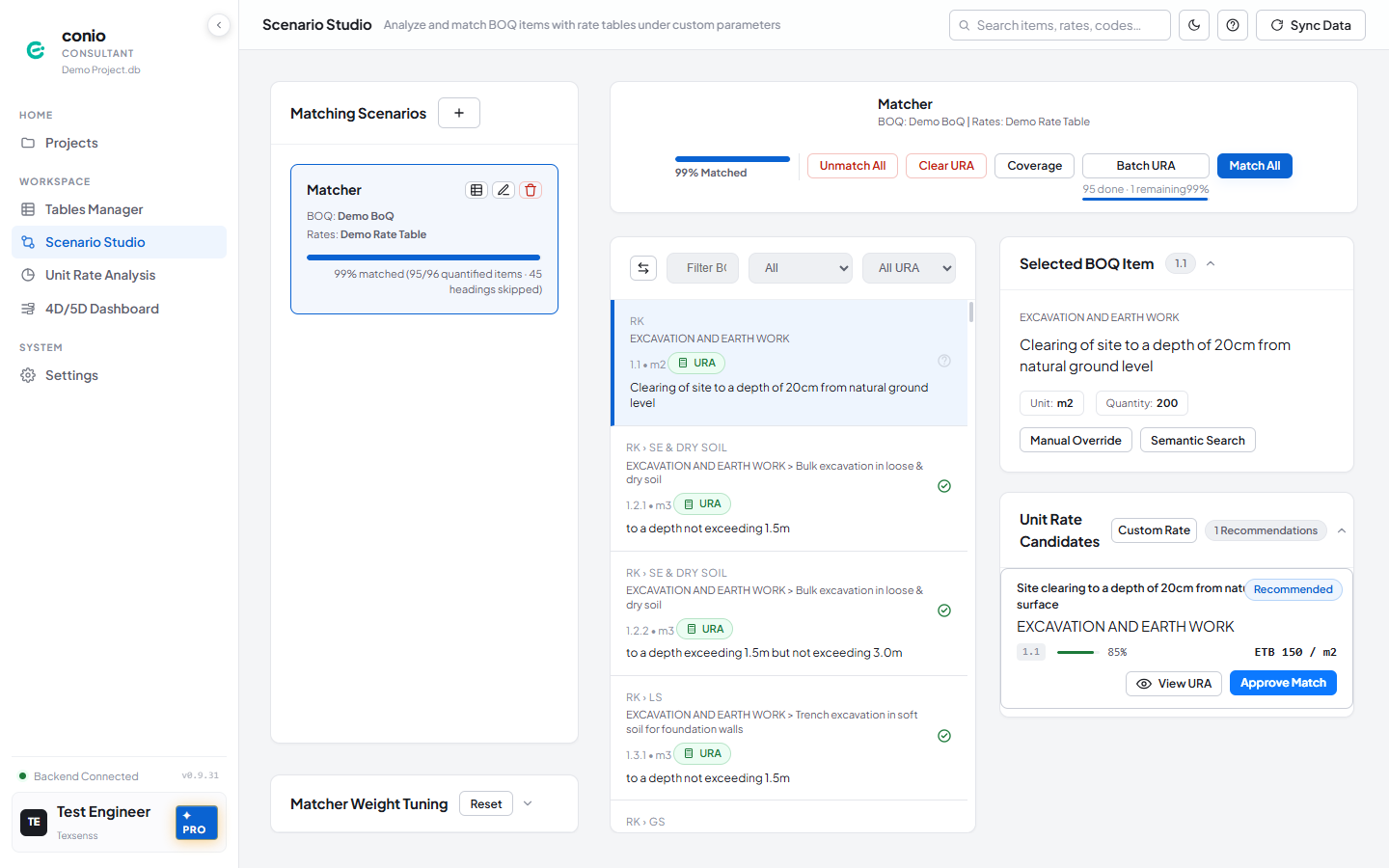
Task: Click the Custom Rate button
Action: click(1154, 530)
